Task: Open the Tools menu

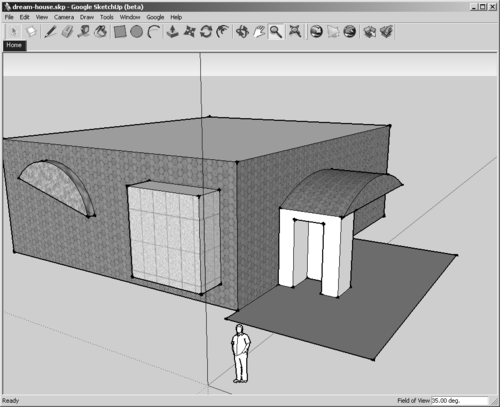Action: tap(107, 17)
